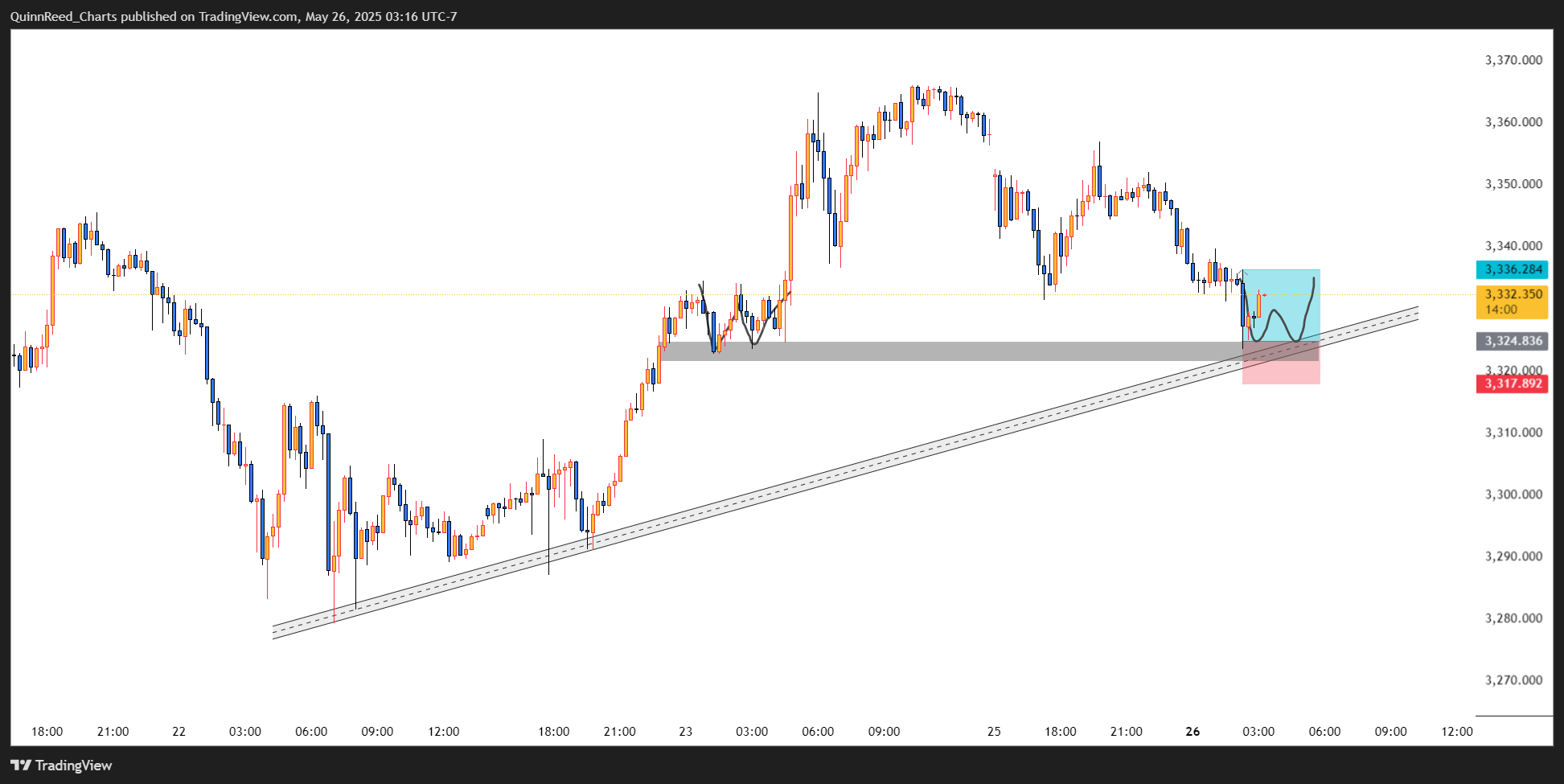Click the 3,317.892 stop-loss price label
Viewport: 1564px width, 784px height.
(x=1512, y=384)
